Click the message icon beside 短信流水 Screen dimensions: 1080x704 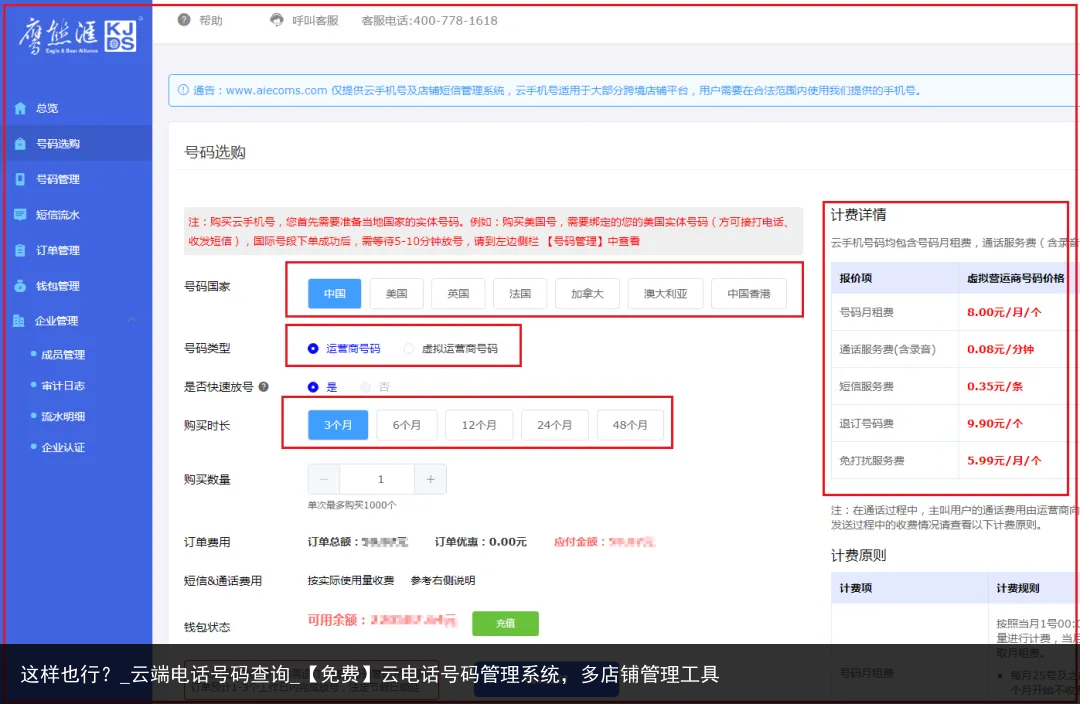pyautogui.click(x=20, y=215)
